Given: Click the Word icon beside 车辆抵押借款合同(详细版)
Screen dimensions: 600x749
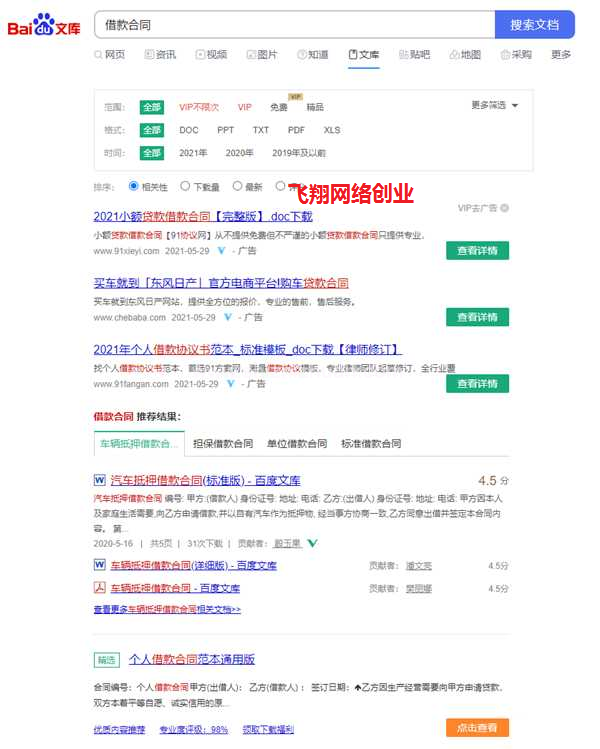Looking at the screenshot, I should coord(99,565).
